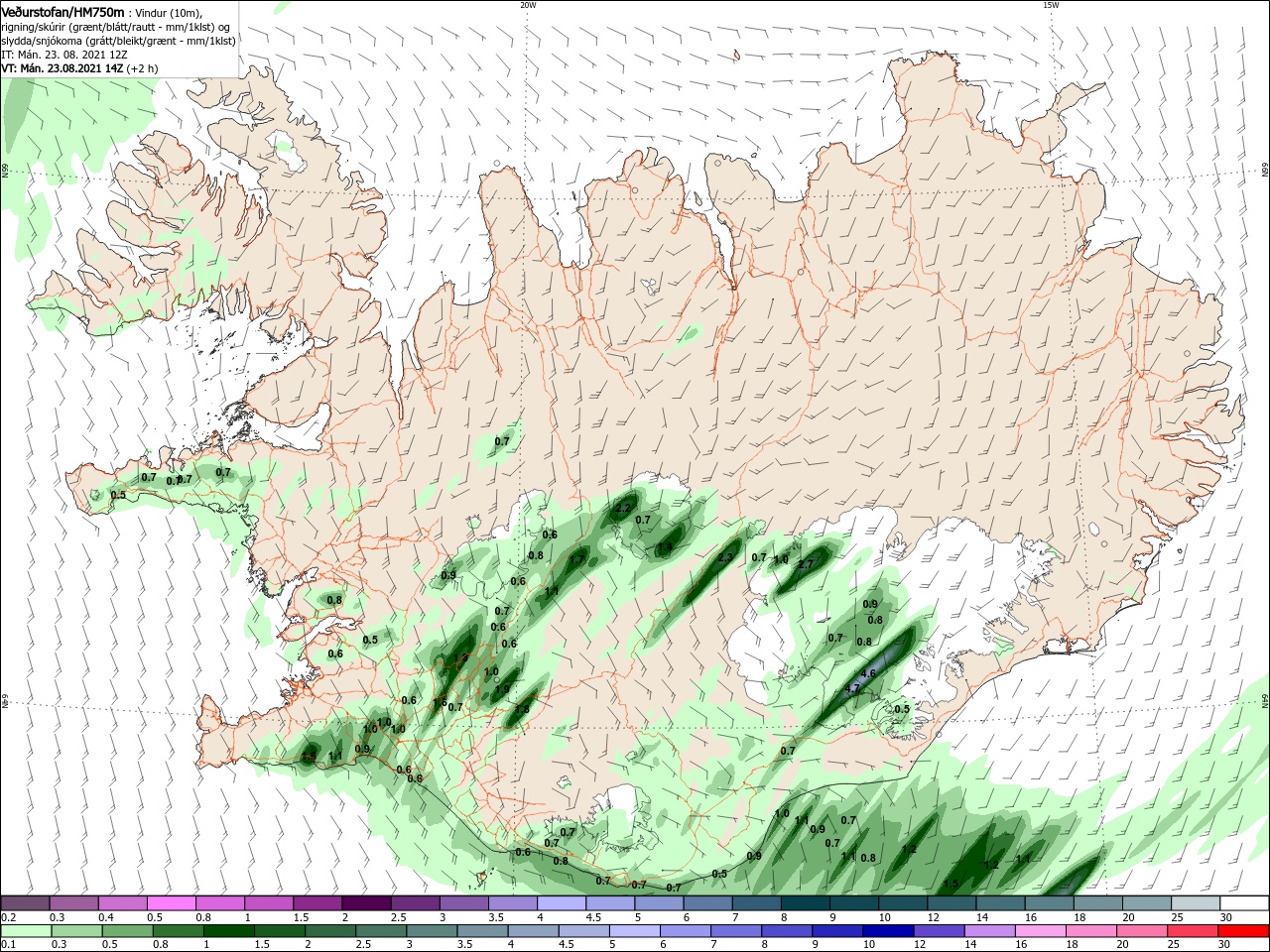Click the pale green 0.1 swatch in bottom legend row

pos(26,931)
